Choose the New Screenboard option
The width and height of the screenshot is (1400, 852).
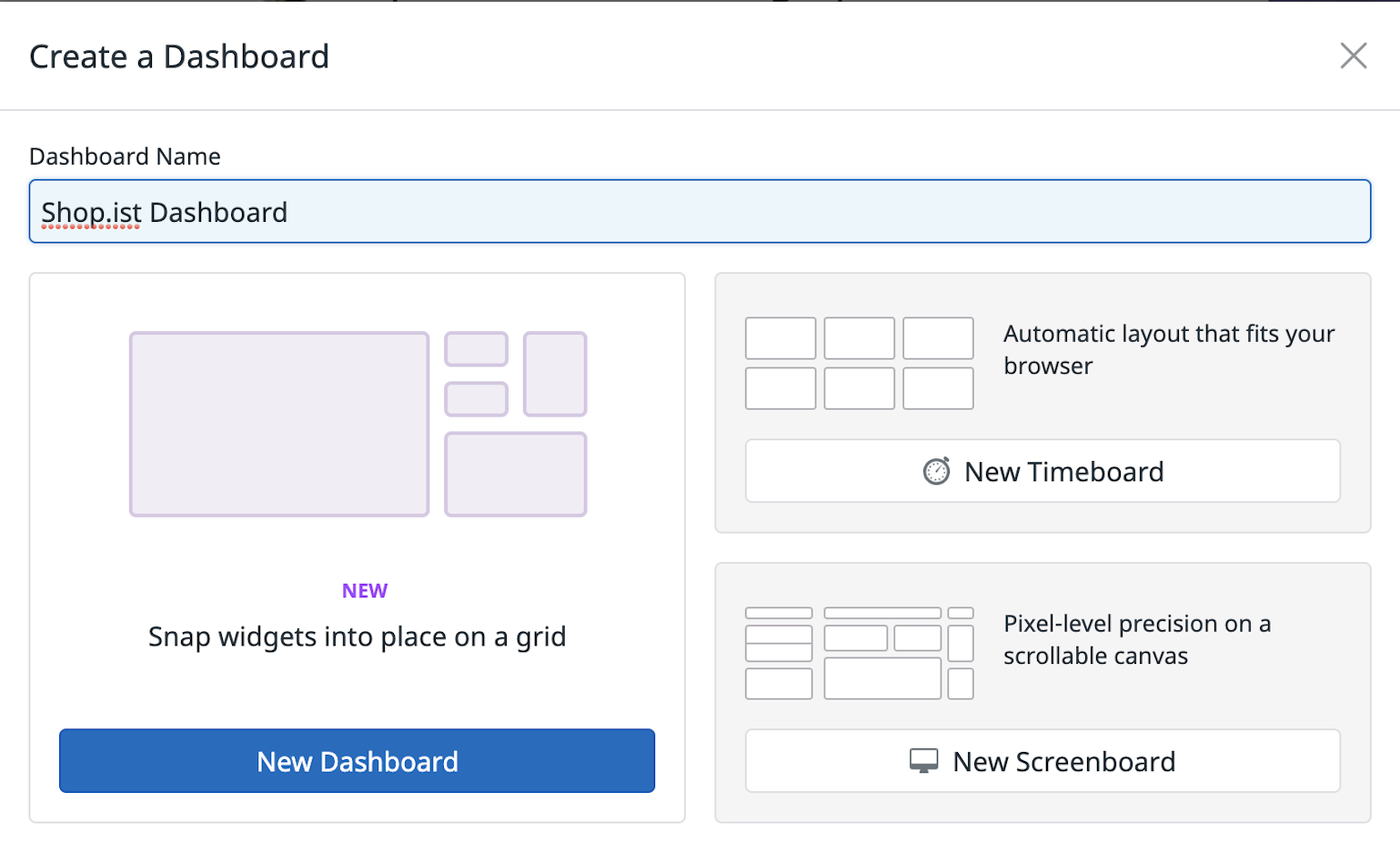click(1042, 761)
